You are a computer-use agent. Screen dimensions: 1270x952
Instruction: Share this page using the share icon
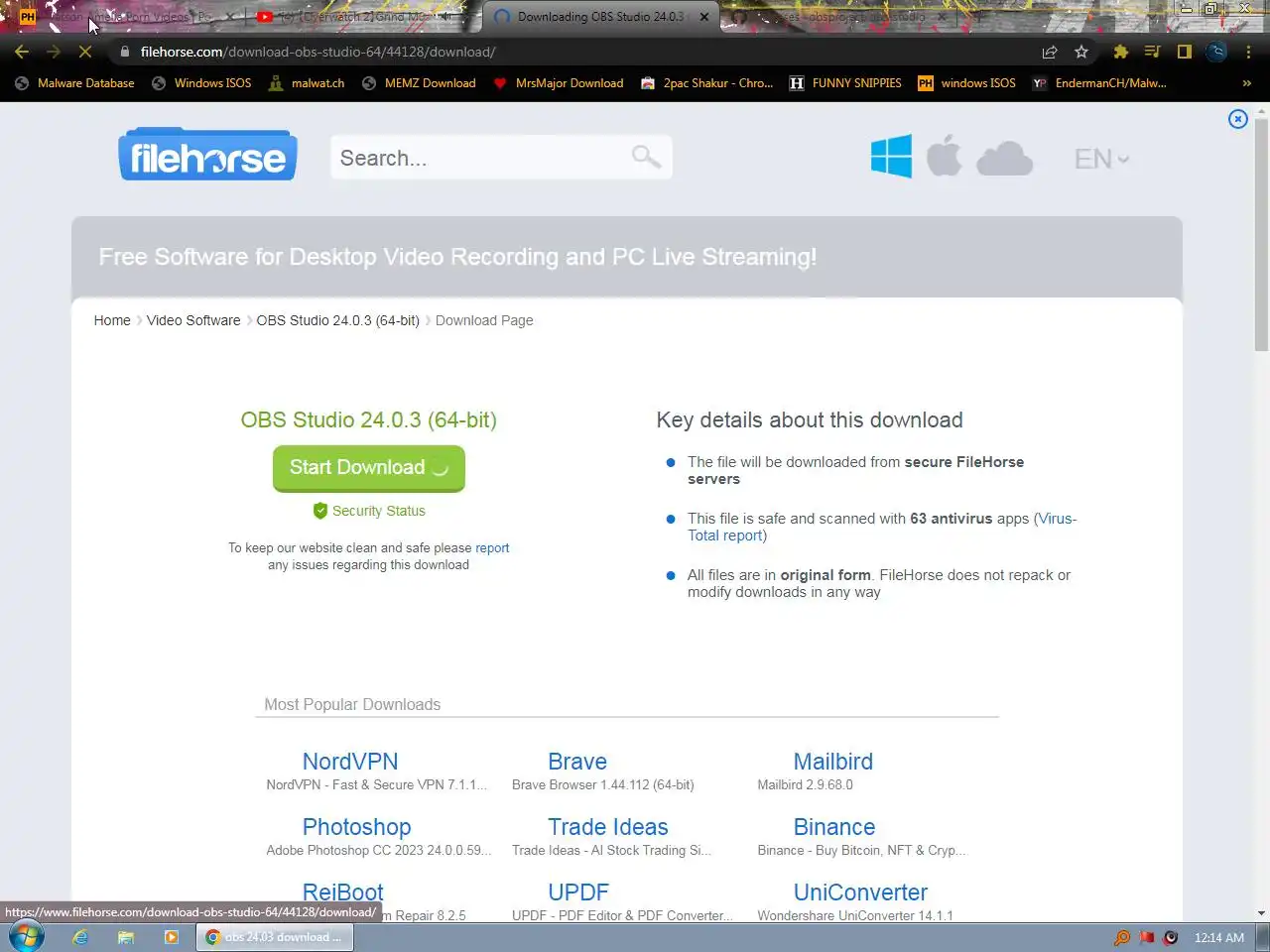[x=1050, y=52]
